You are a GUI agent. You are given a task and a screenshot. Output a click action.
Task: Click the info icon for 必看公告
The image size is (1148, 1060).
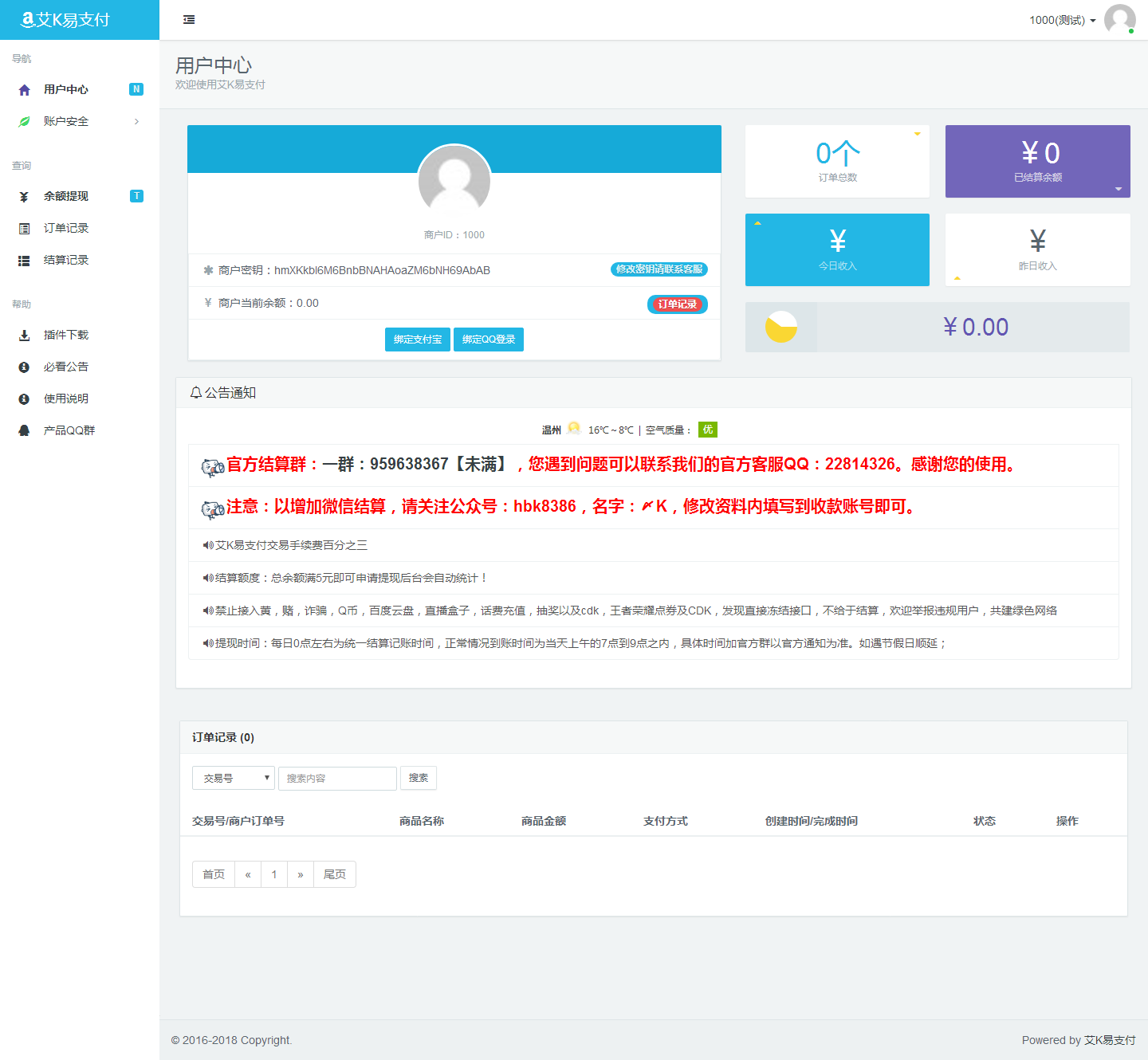pyautogui.click(x=24, y=367)
